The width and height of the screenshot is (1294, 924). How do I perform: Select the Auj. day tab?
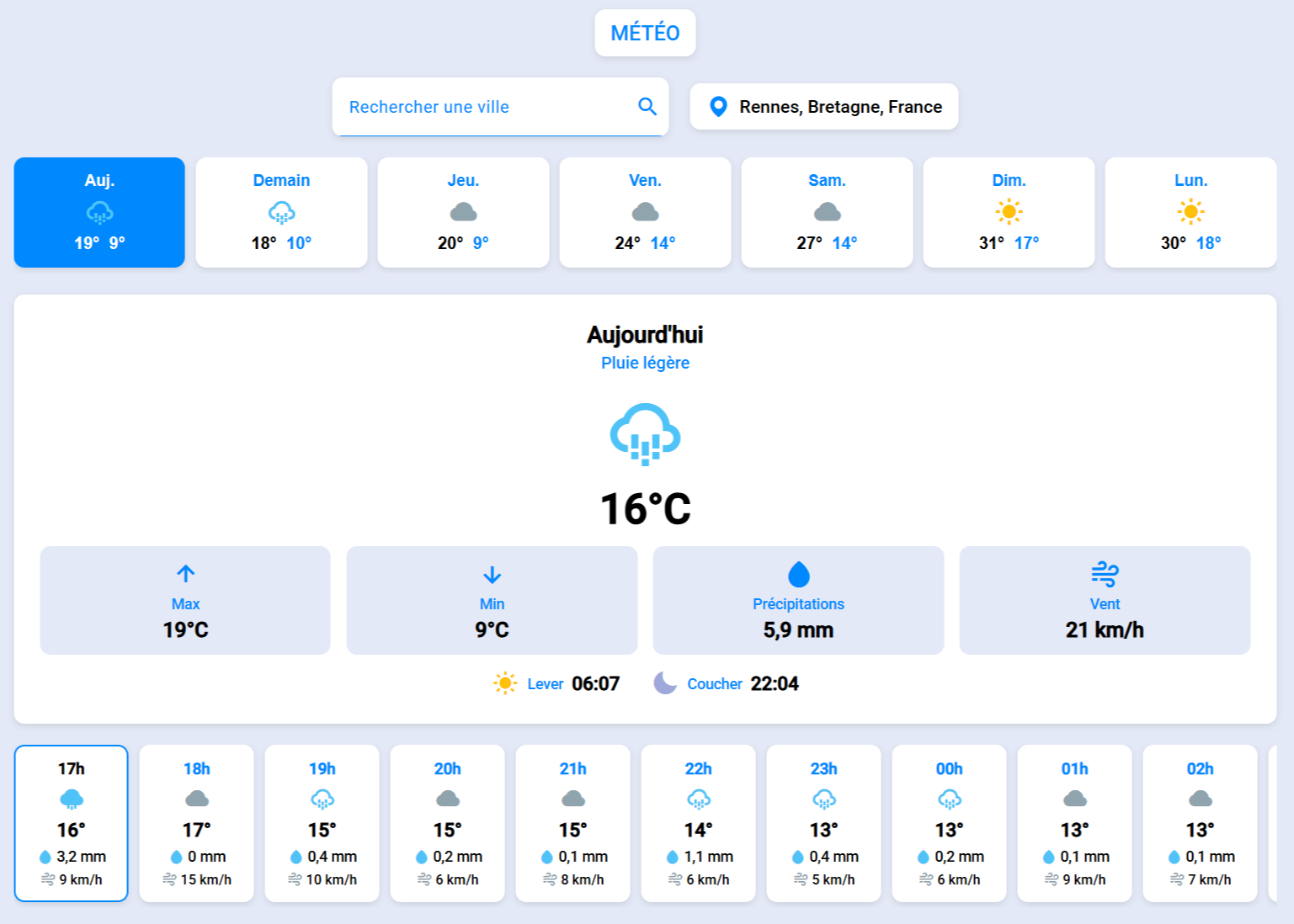[x=99, y=212]
